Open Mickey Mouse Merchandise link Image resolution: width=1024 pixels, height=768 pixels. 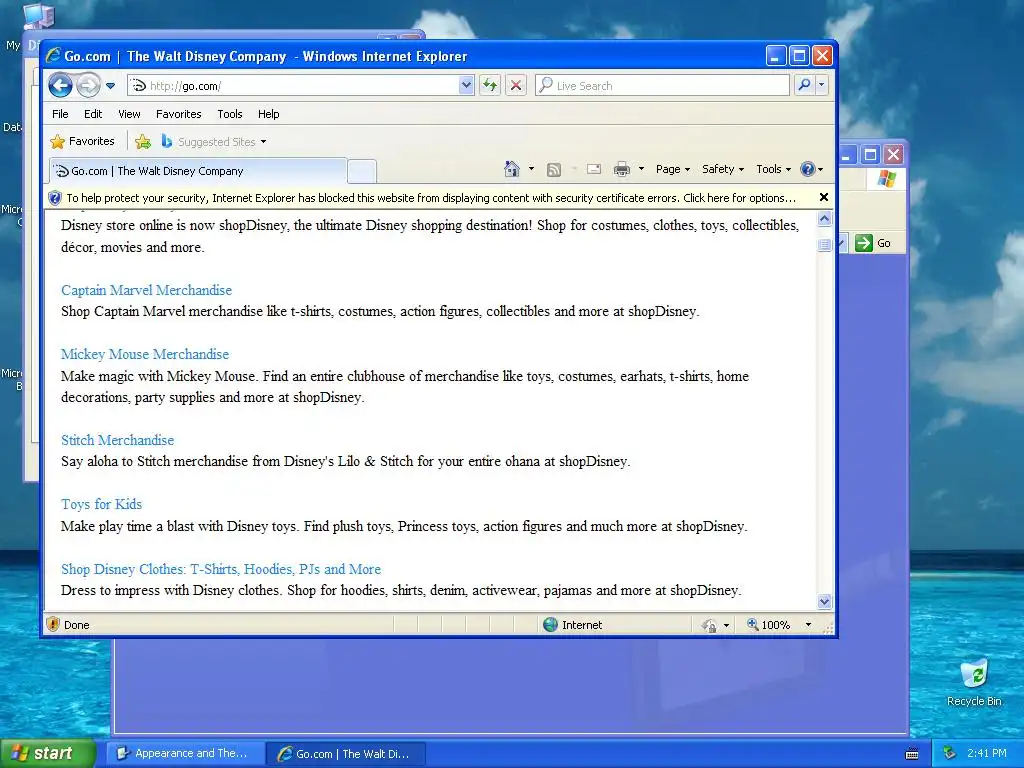[x=145, y=354]
